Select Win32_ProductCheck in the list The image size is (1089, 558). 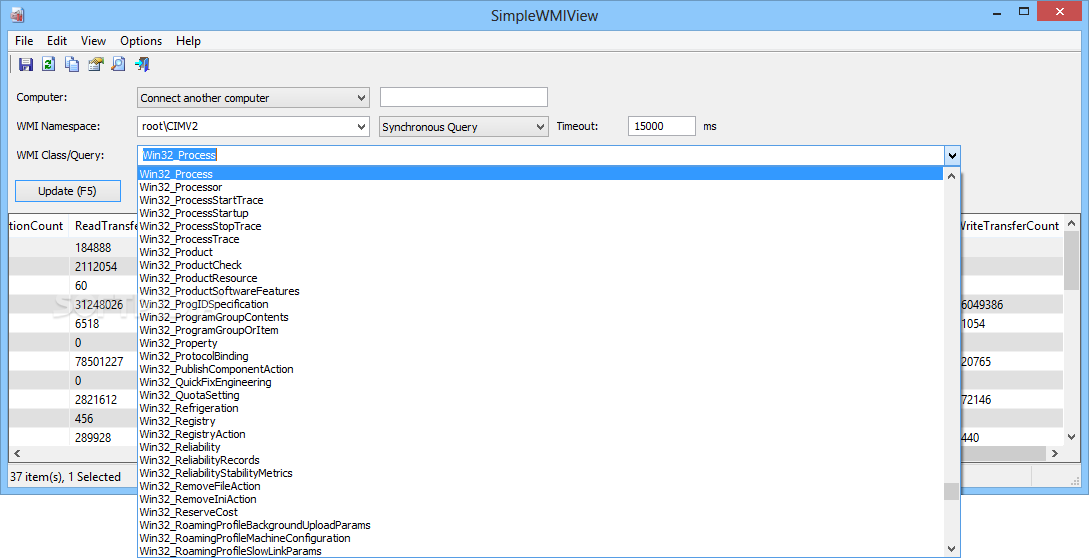[540, 265]
